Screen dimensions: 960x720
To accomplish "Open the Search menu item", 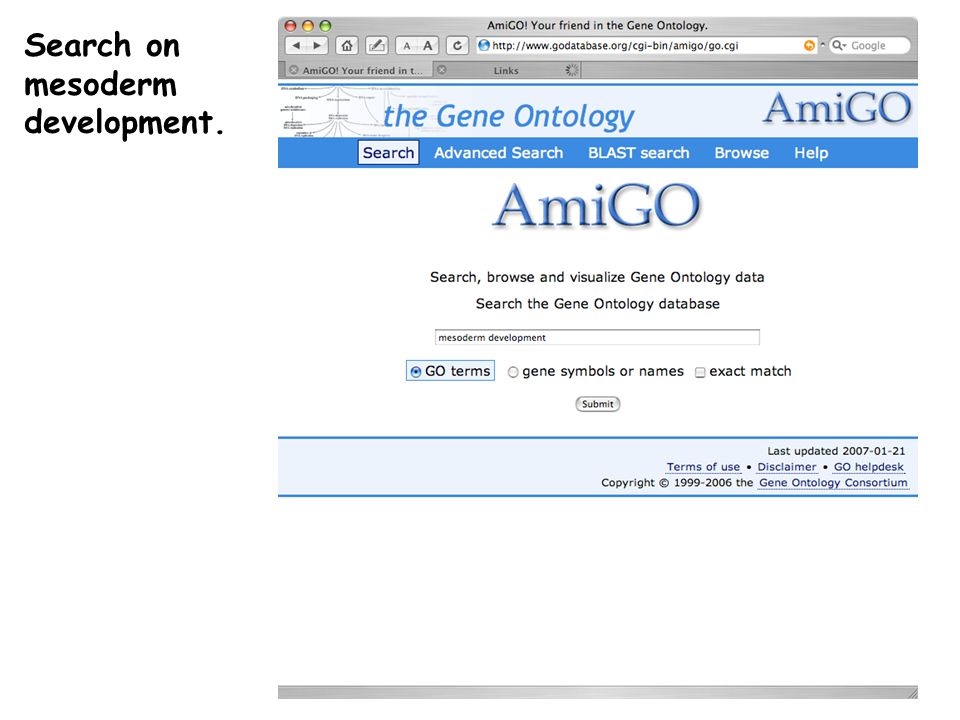I will coord(388,152).
